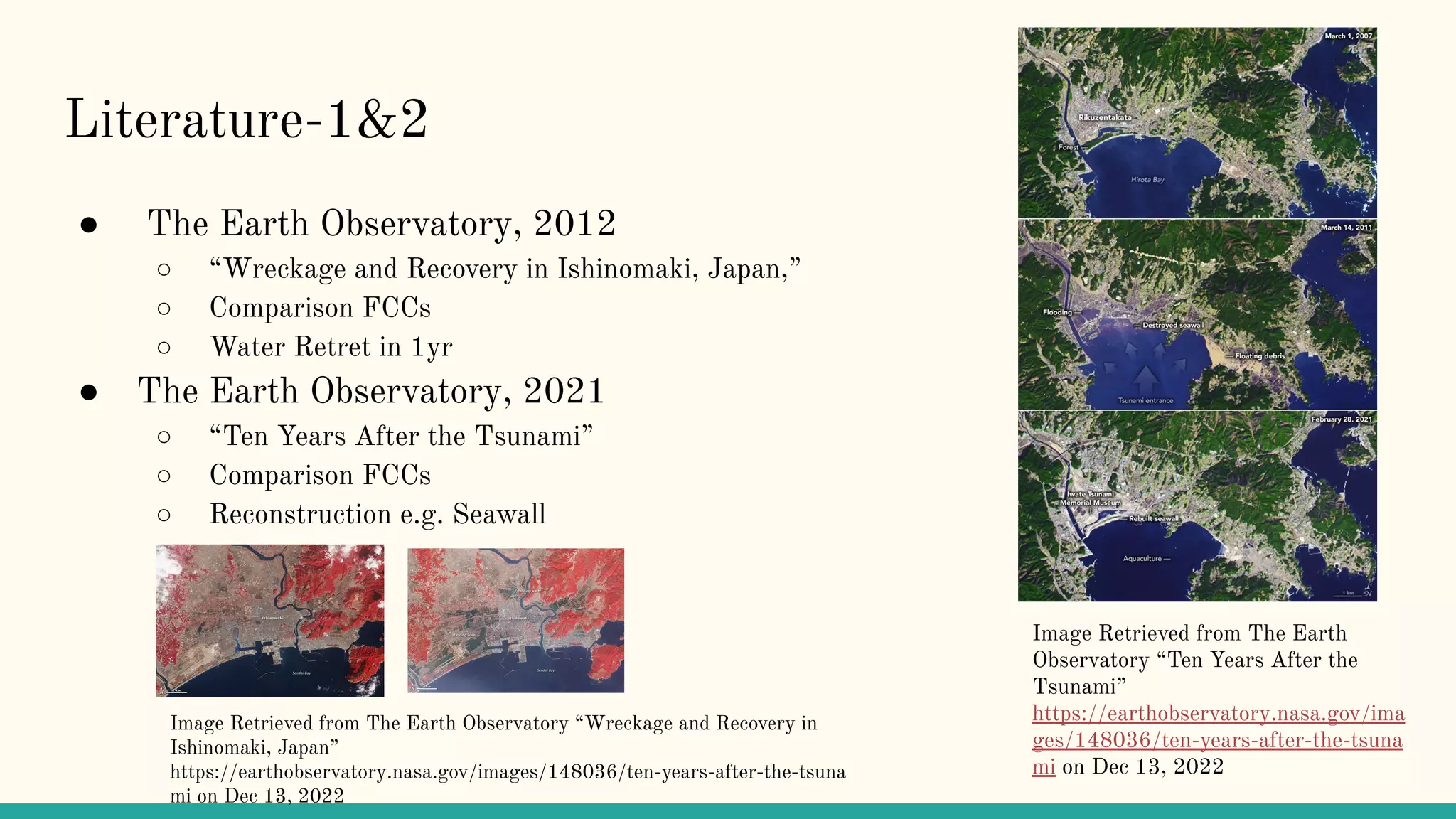This screenshot has height=819, width=1456.
Task: Click second "Comparison FCCs" under 2021
Action: 321,475
